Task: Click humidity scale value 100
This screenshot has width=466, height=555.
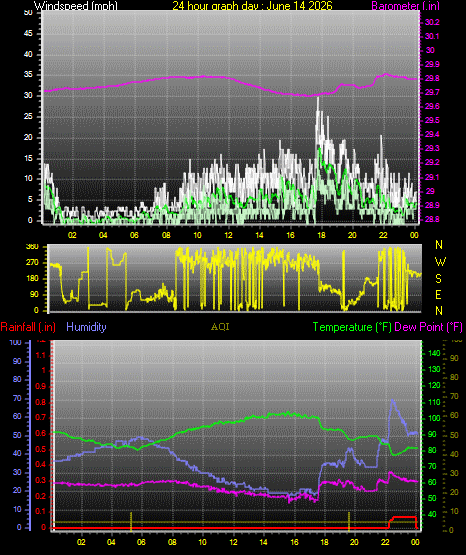Action: click(x=16, y=342)
